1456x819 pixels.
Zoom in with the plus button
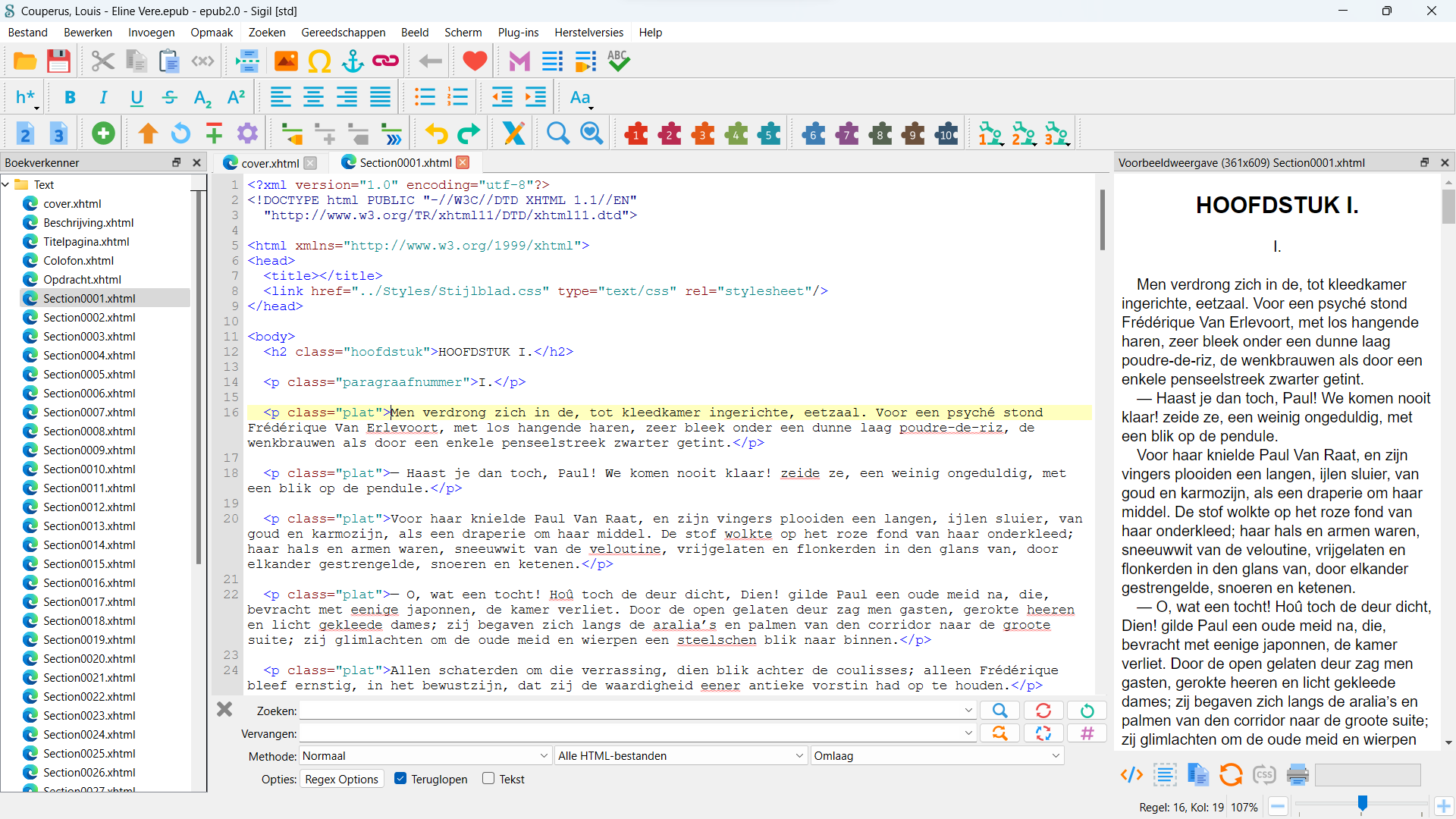[x=1443, y=807]
